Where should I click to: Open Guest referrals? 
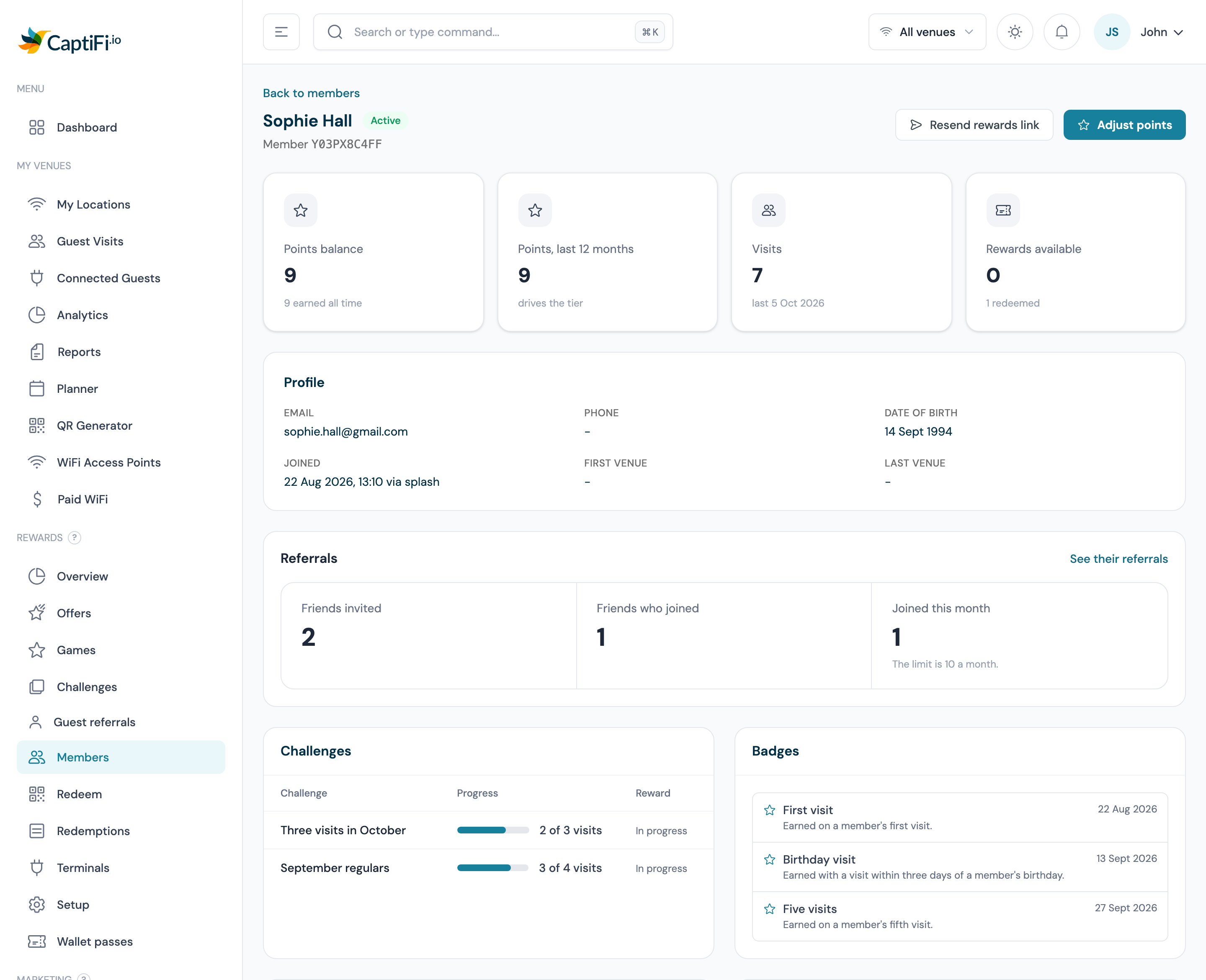pos(121,722)
